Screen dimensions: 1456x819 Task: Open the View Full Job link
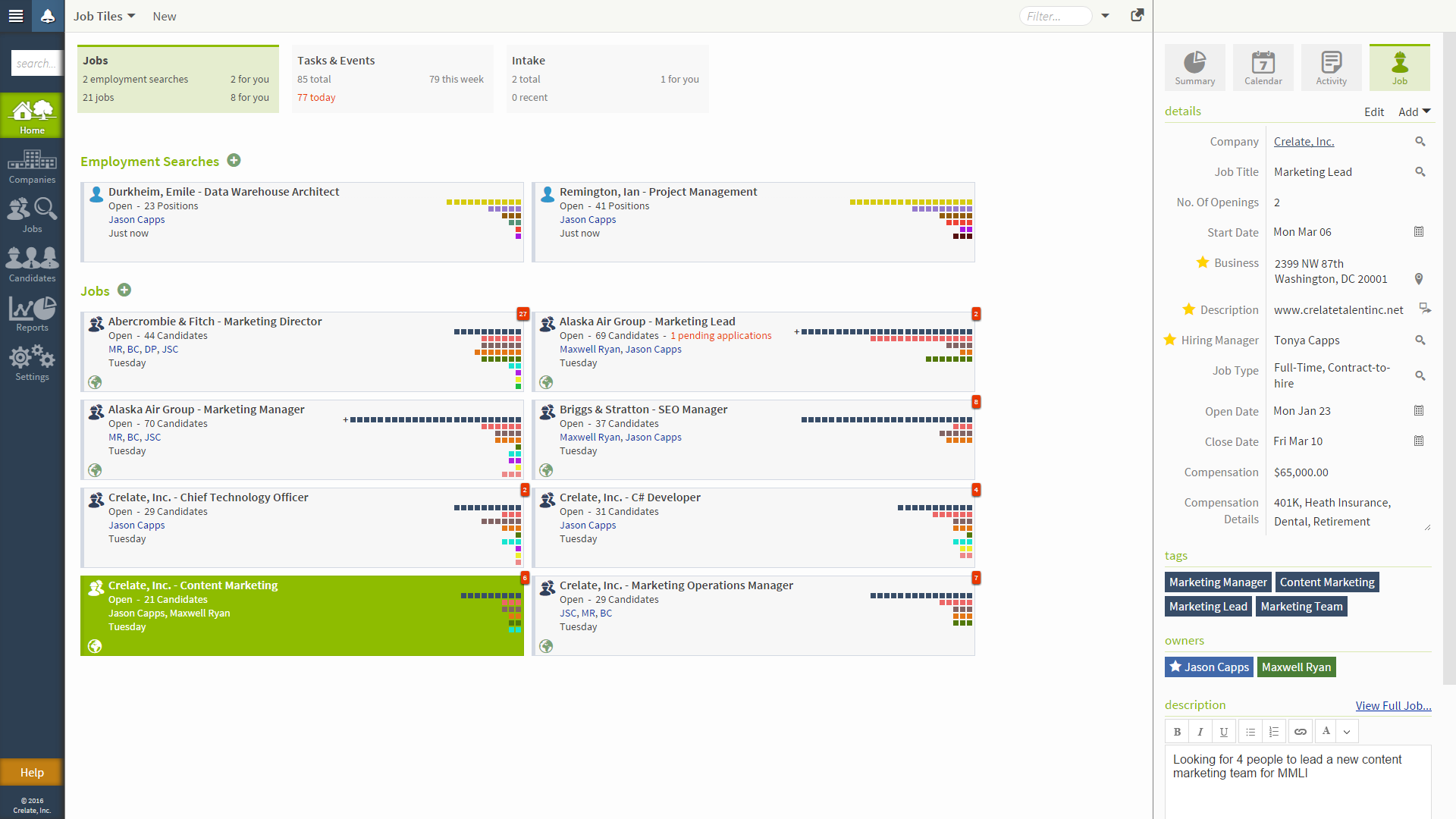tap(1393, 705)
